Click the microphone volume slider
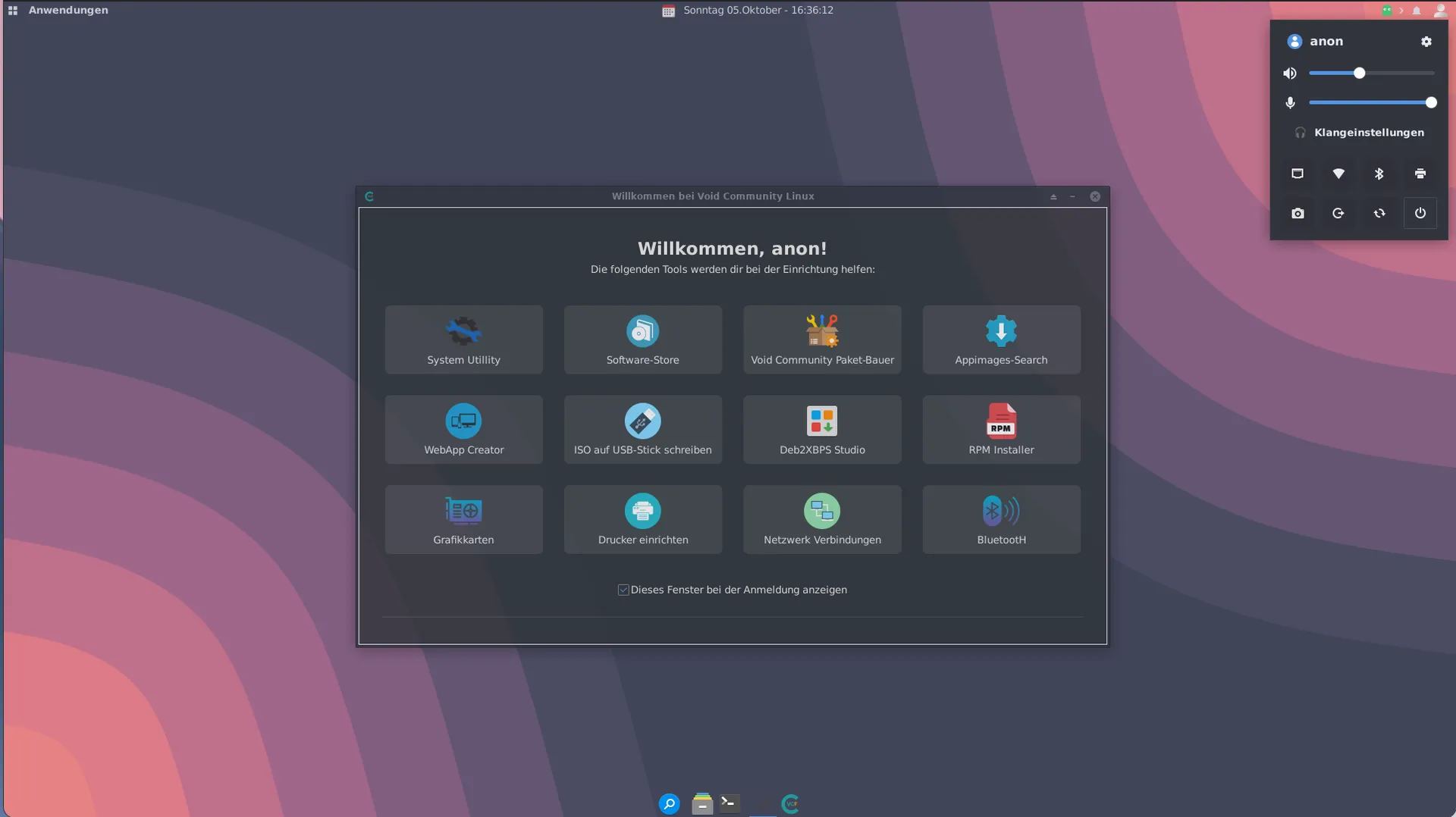This screenshot has height=817, width=1456. pos(1371,102)
